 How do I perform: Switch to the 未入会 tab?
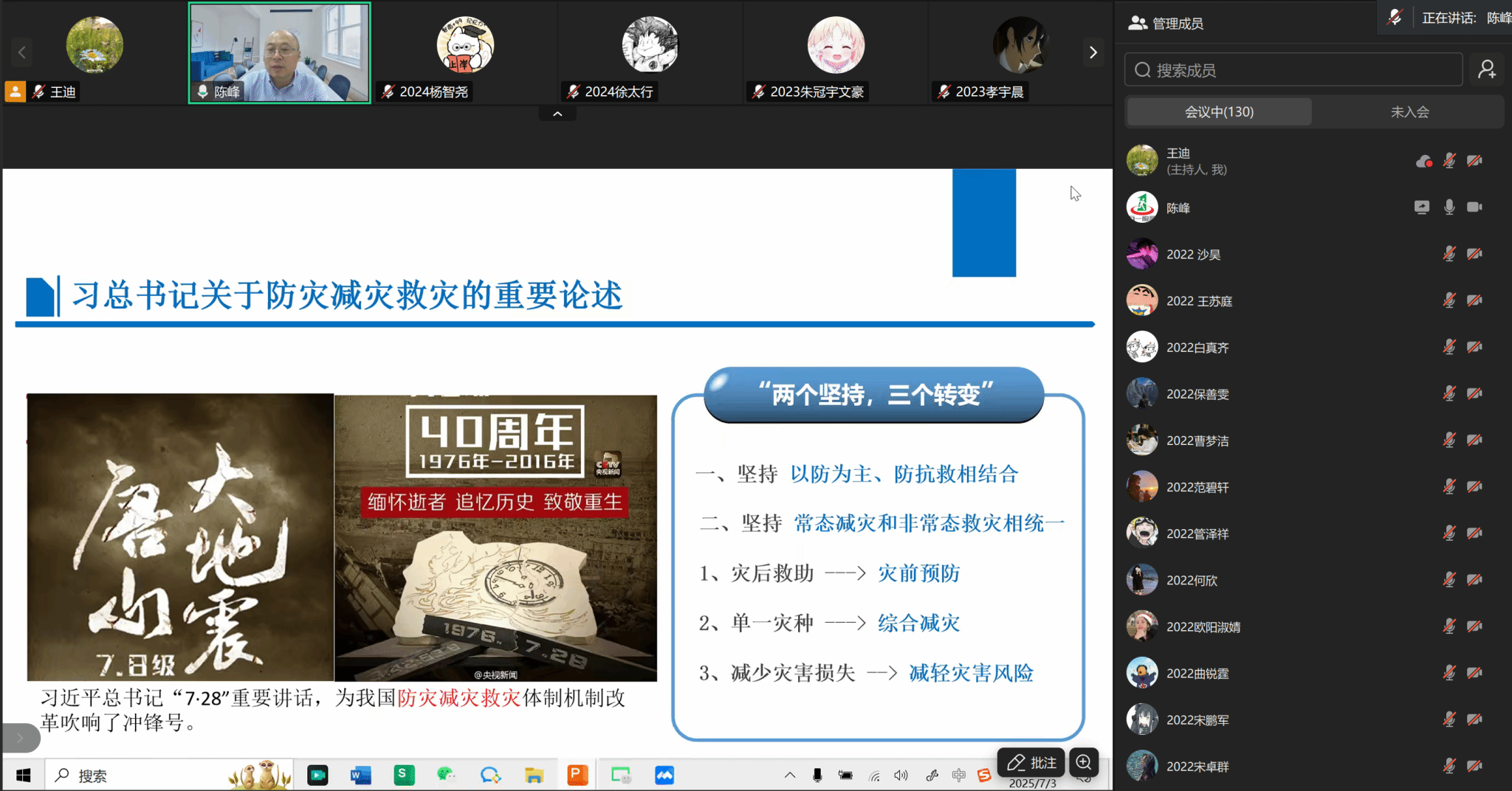(x=1409, y=112)
